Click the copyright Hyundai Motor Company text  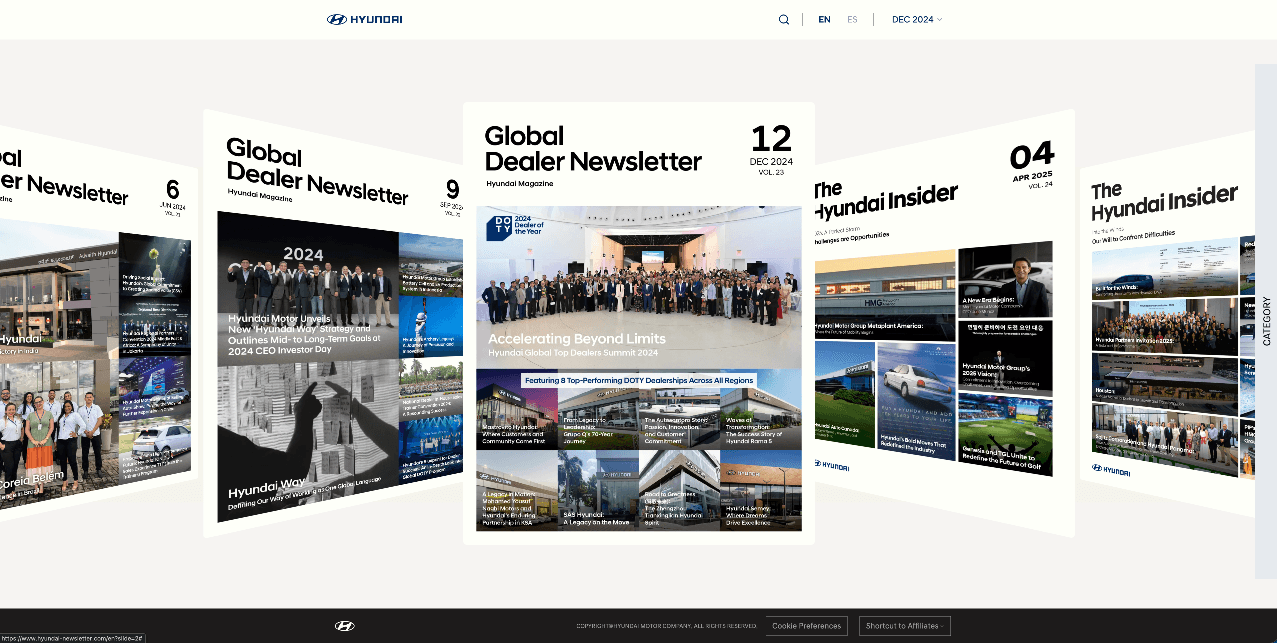[x=666, y=626]
